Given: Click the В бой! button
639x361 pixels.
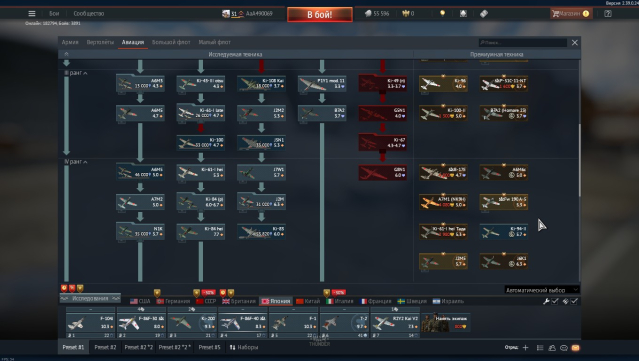Looking at the screenshot, I should 320,15.
